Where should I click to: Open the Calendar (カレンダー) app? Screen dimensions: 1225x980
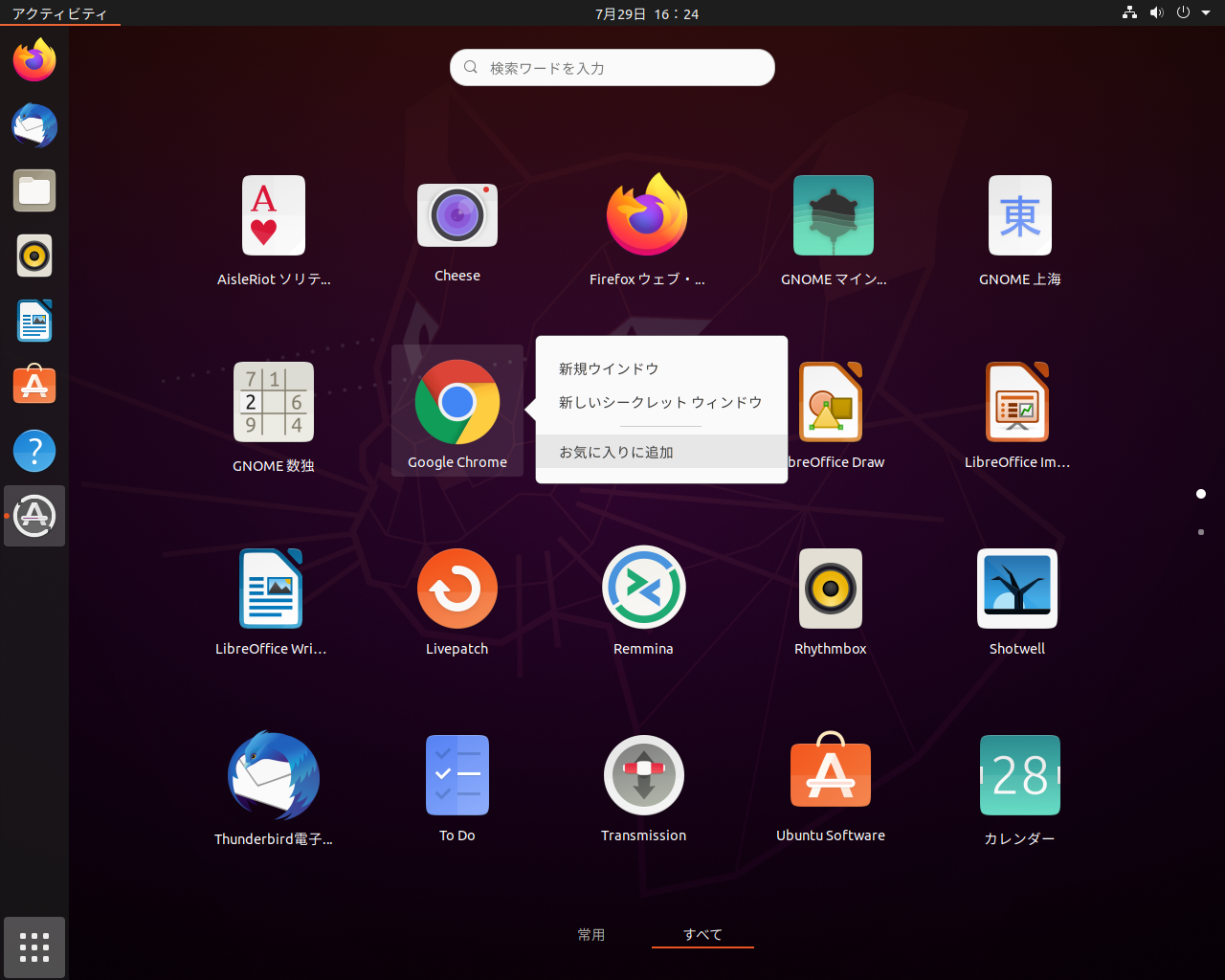click(1020, 775)
